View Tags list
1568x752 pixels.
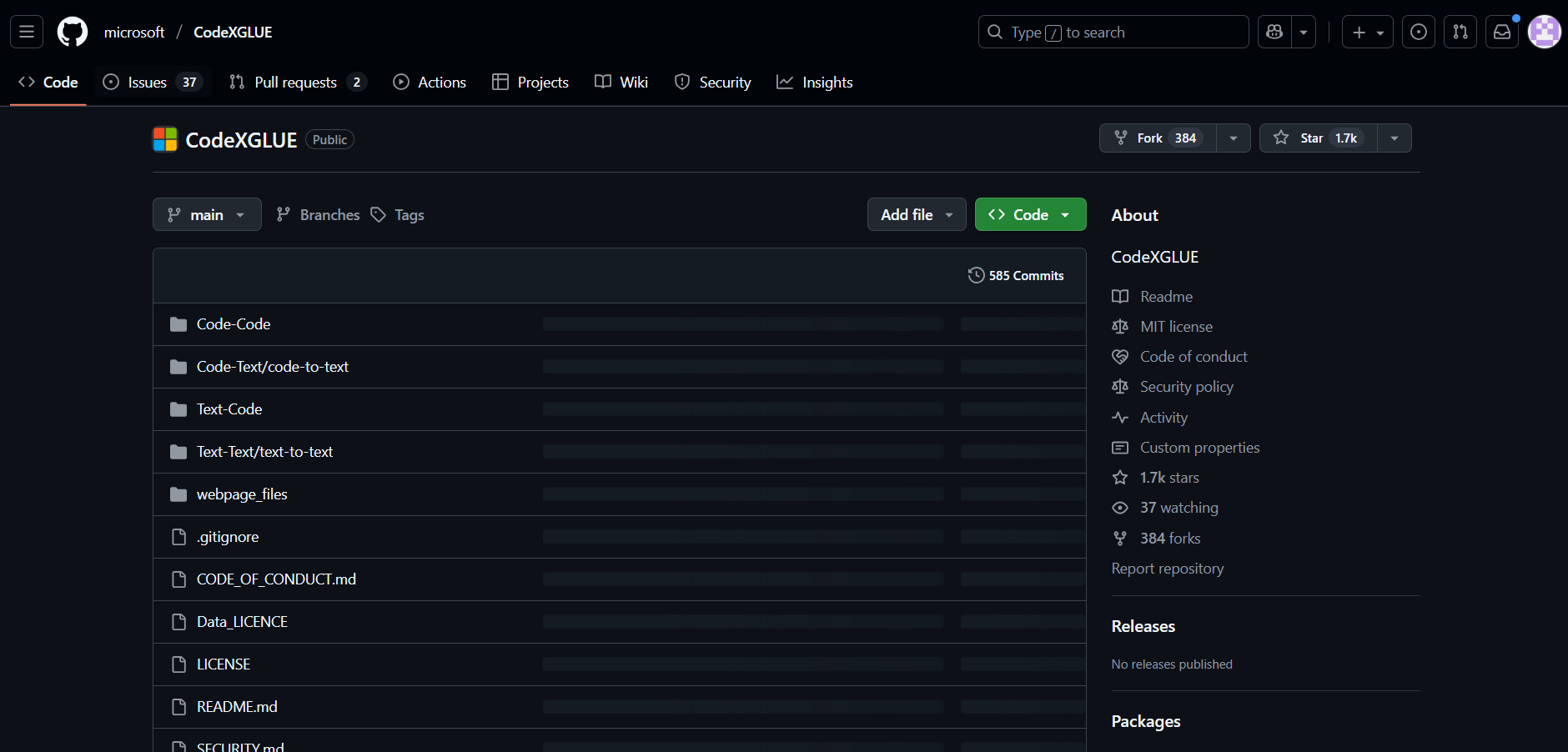pos(397,214)
